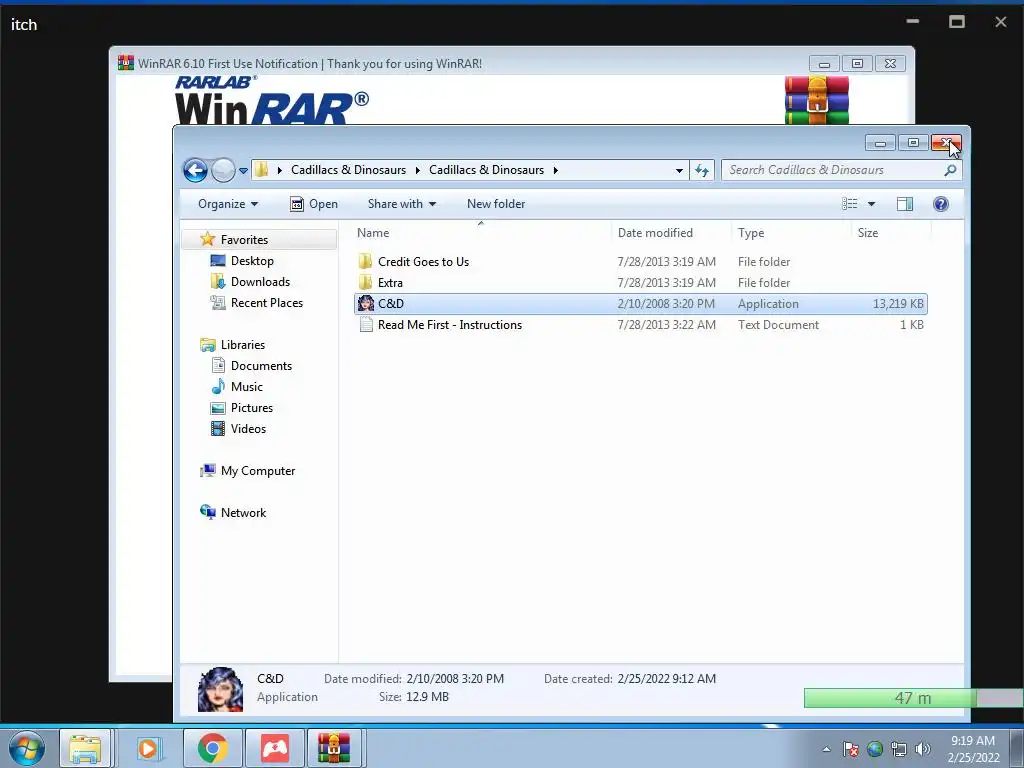Expand the first breadcrumb arrow before Cadillacs & Dinosaurs
Image resolution: width=1024 pixels, height=768 pixels.
tap(280, 170)
